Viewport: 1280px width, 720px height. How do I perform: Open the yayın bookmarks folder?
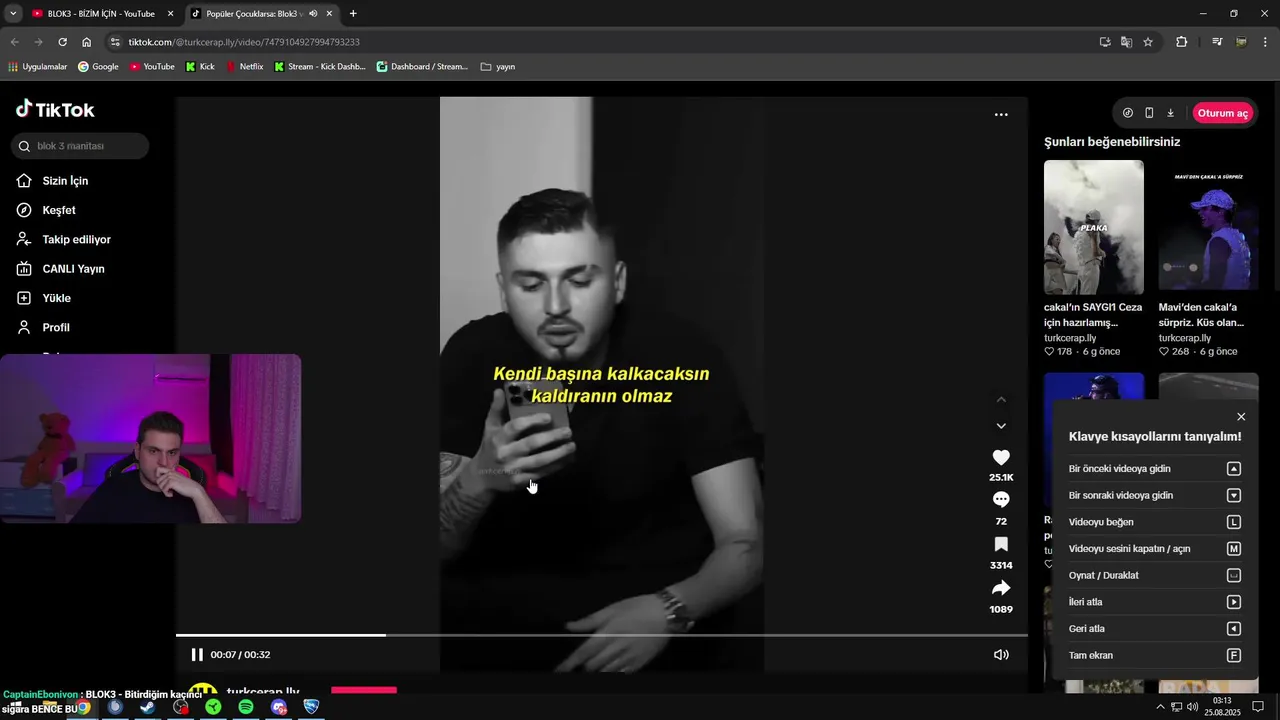click(498, 67)
